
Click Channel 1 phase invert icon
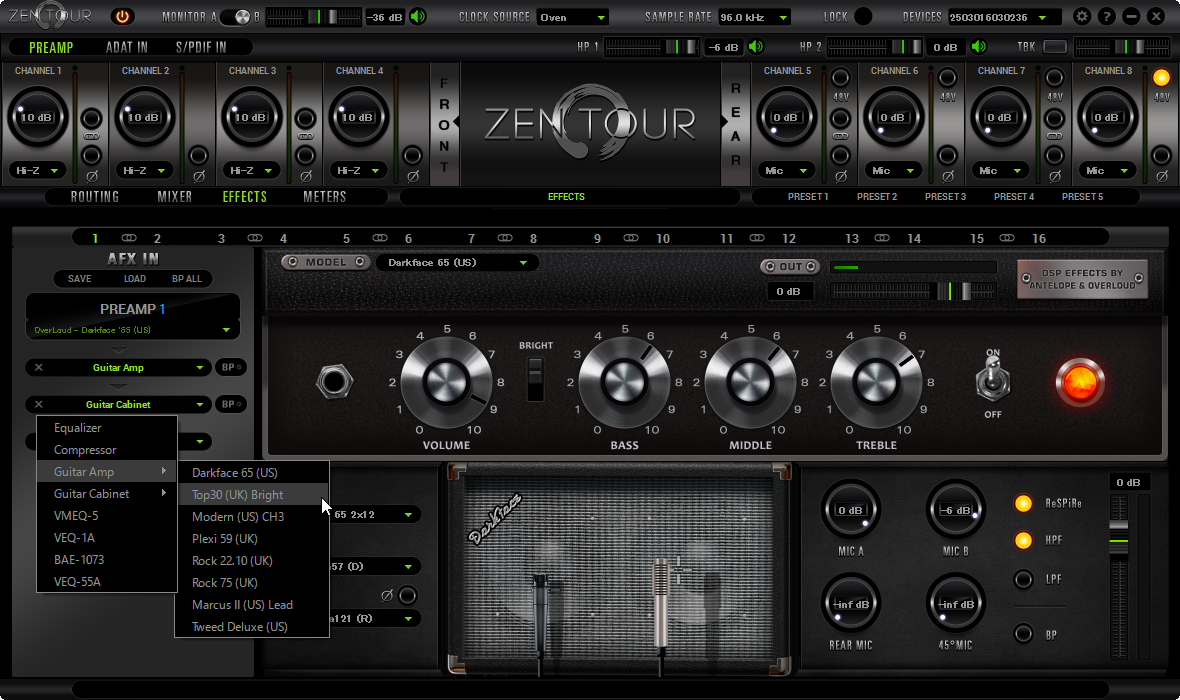tap(92, 177)
